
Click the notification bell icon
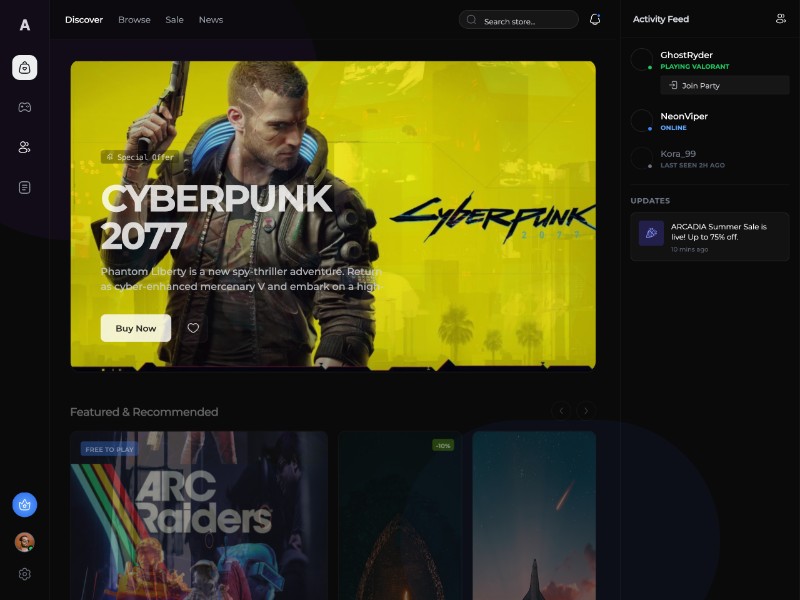[x=595, y=19]
